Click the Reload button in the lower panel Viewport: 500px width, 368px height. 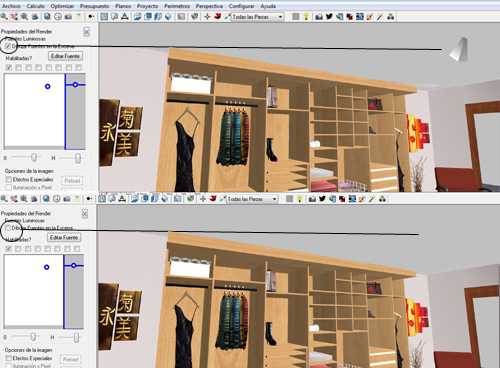[71, 360]
